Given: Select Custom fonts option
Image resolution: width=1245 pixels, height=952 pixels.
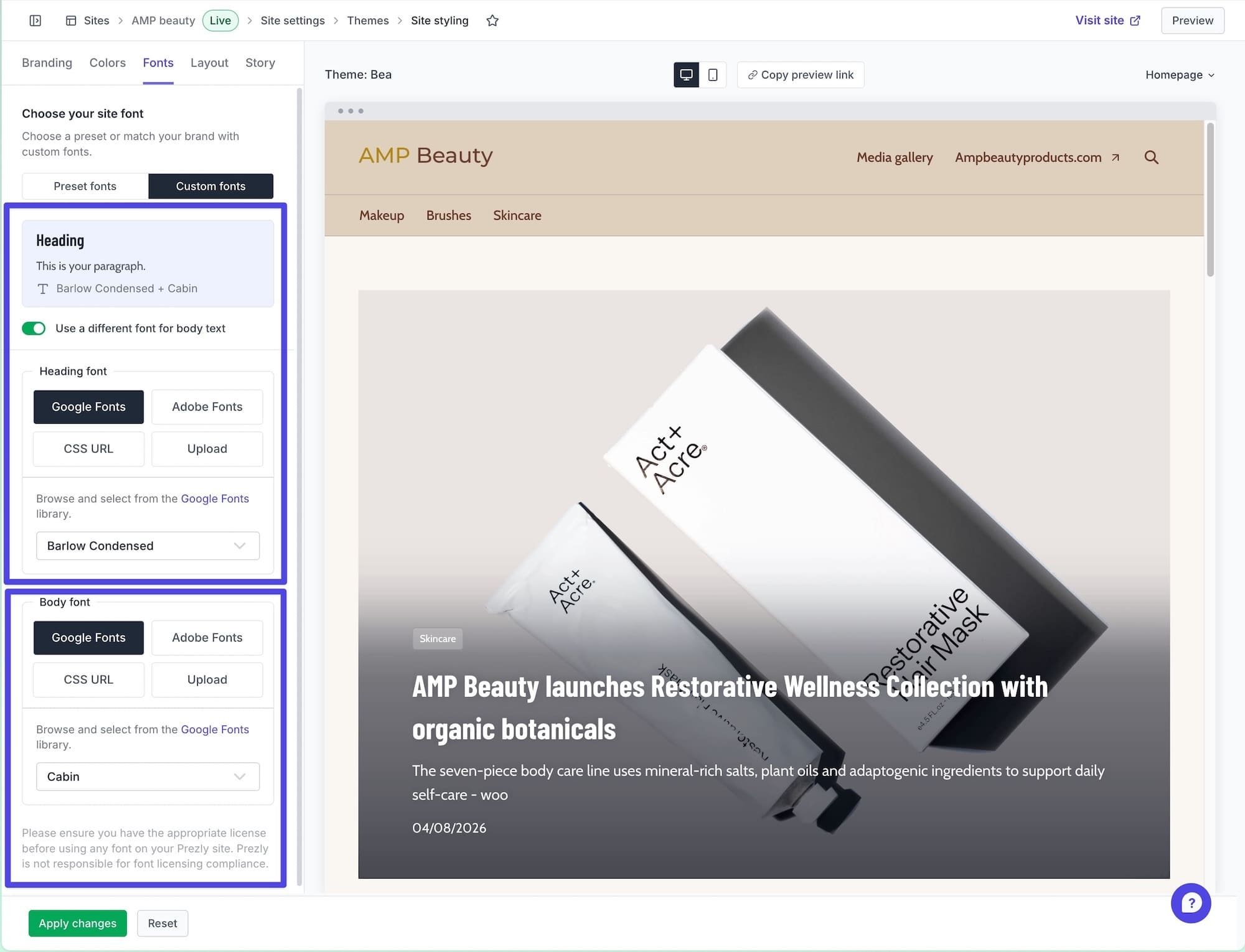Looking at the screenshot, I should pyautogui.click(x=210, y=186).
